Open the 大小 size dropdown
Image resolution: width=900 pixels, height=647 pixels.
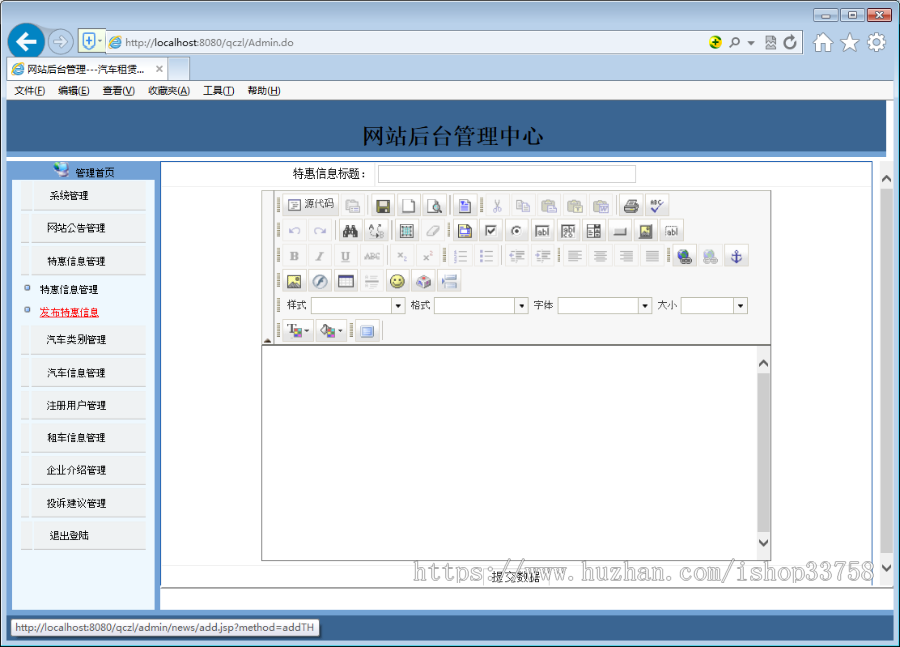(x=714, y=306)
